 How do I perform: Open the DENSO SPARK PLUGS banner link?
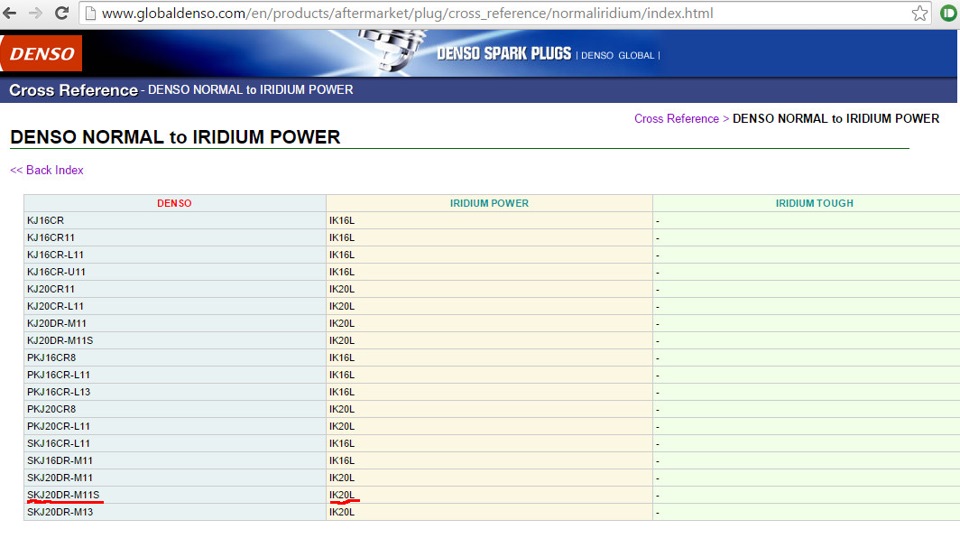[x=503, y=54]
